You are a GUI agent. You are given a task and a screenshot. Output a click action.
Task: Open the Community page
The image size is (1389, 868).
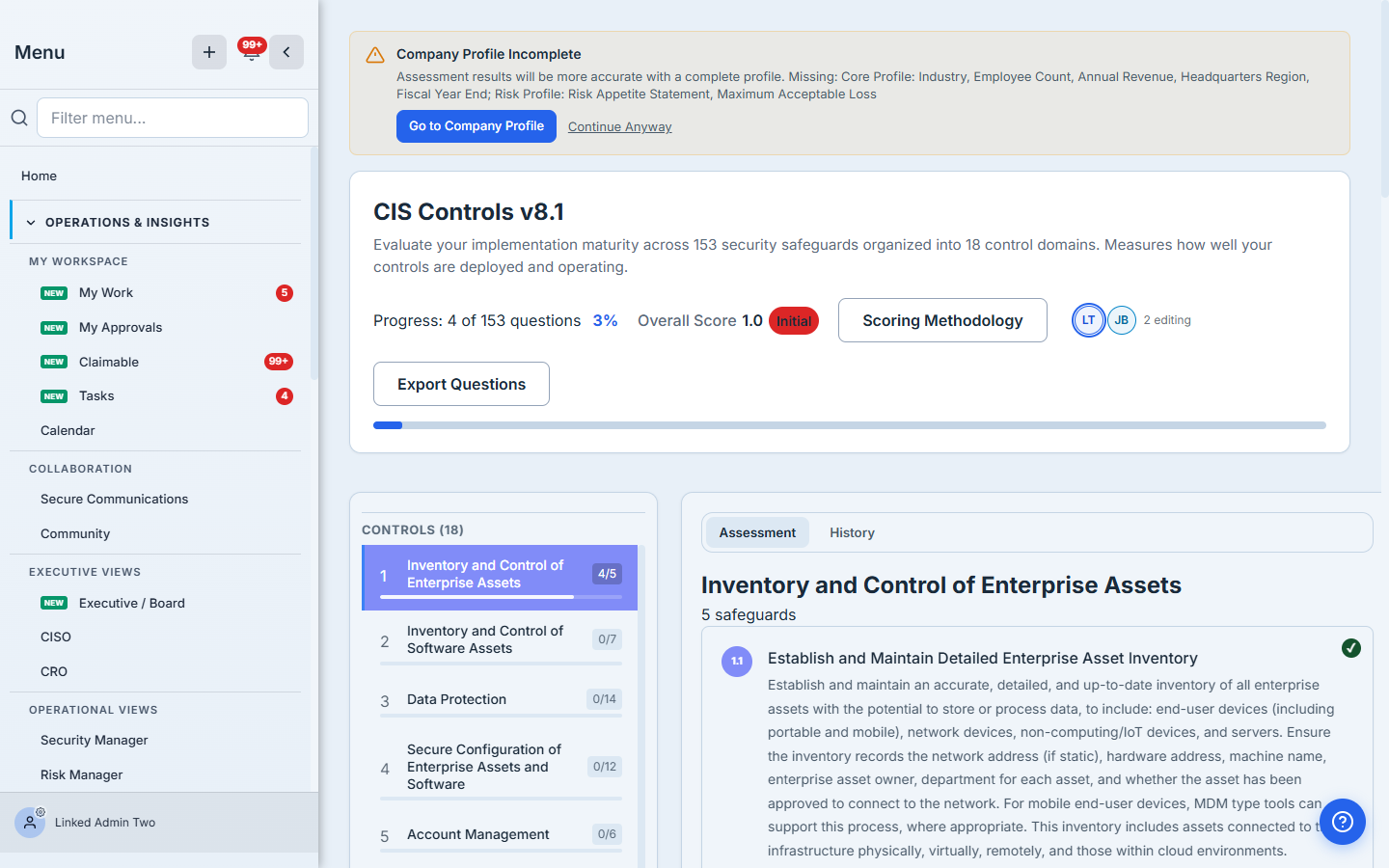(x=75, y=534)
